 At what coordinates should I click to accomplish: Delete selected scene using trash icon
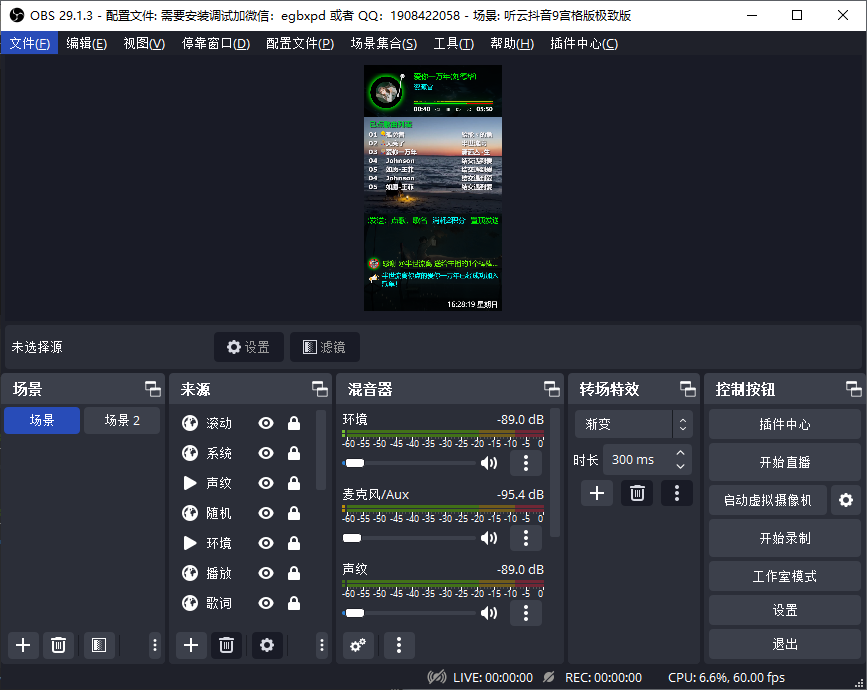tap(58, 646)
